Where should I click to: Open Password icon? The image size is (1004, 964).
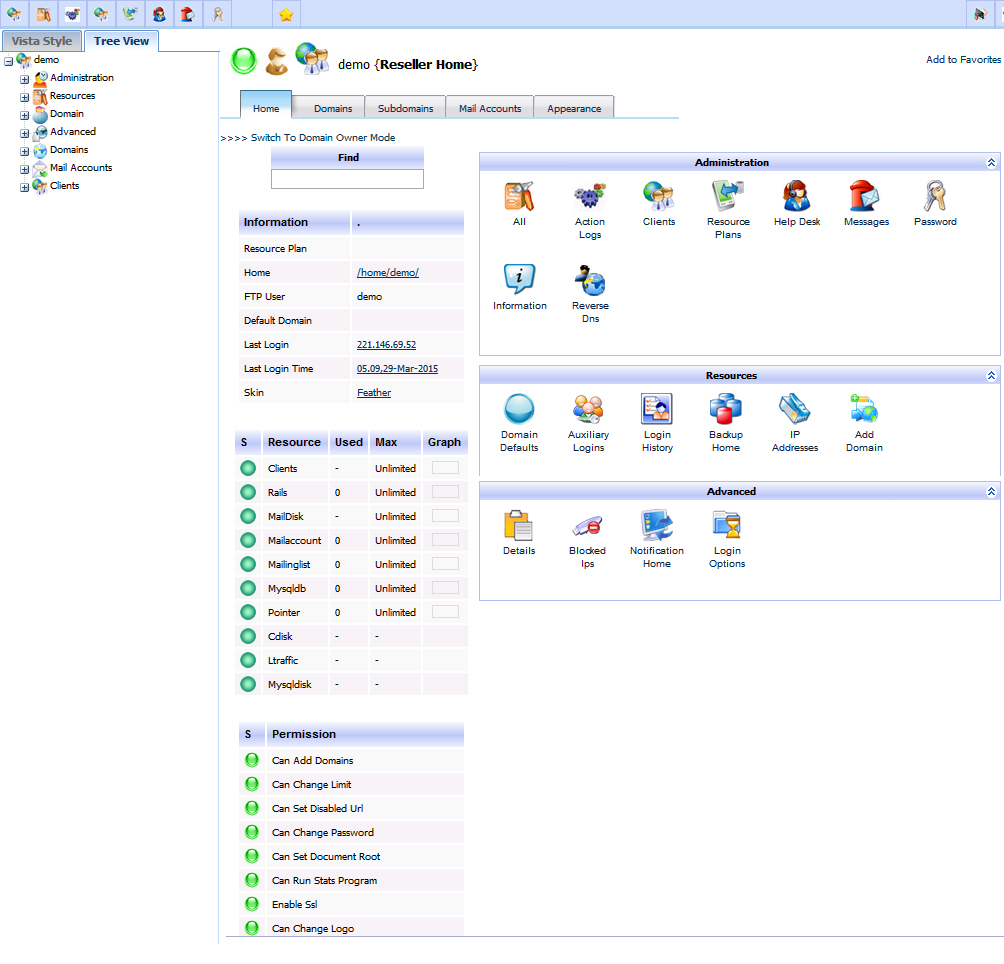pyautogui.click(x=935, y=197)
